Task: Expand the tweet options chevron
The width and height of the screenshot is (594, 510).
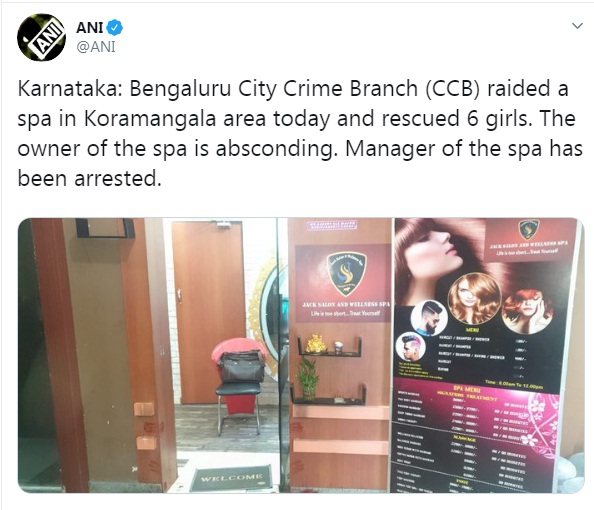Action: (577, 26)
